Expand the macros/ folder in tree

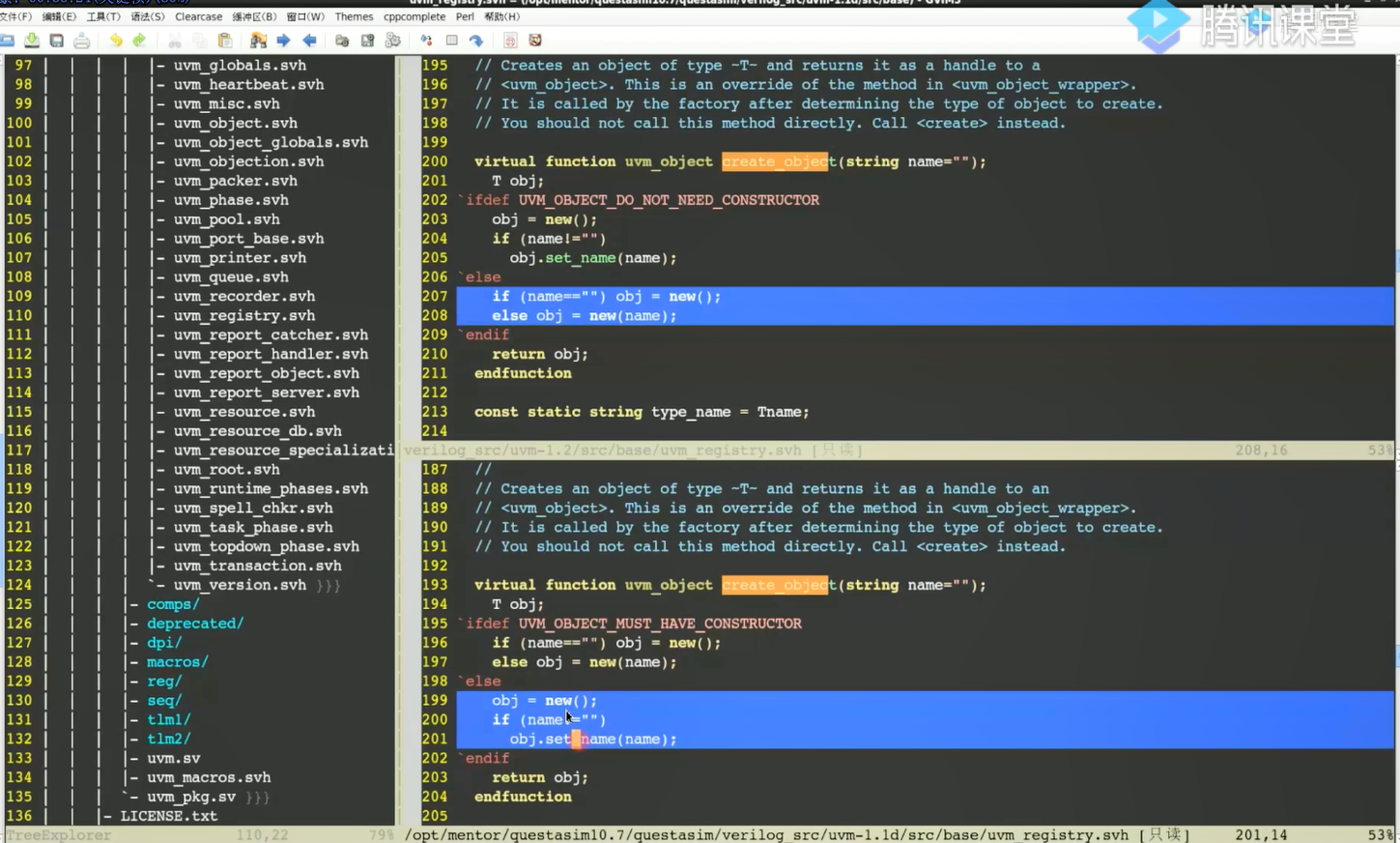(x=178, y=662)
